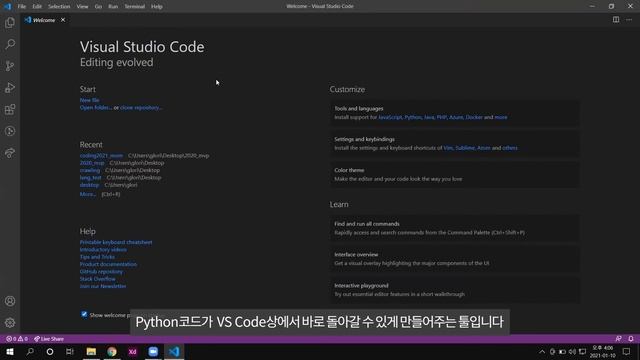Screen dimensions: 640x360
Task: Open Zoom from the taskbar
Action: tap(153, 351)
